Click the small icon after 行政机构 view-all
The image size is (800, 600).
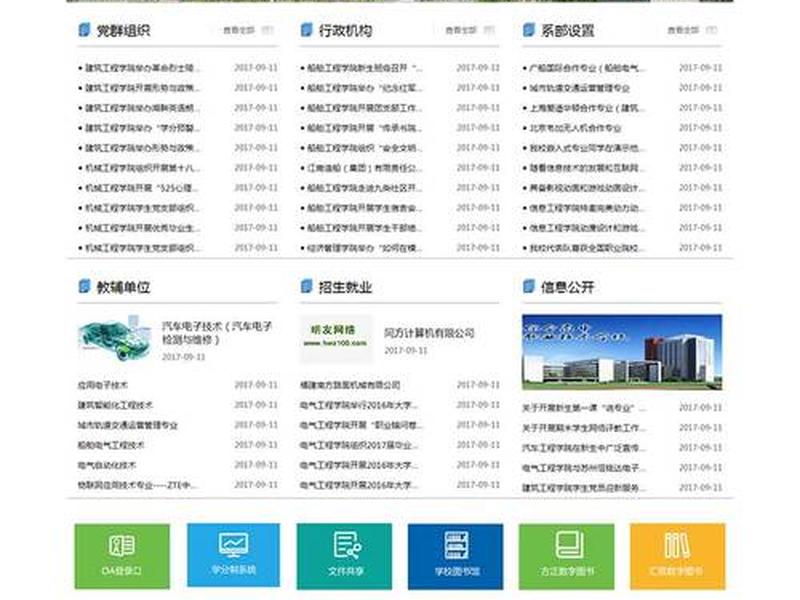tap(489, 31)
